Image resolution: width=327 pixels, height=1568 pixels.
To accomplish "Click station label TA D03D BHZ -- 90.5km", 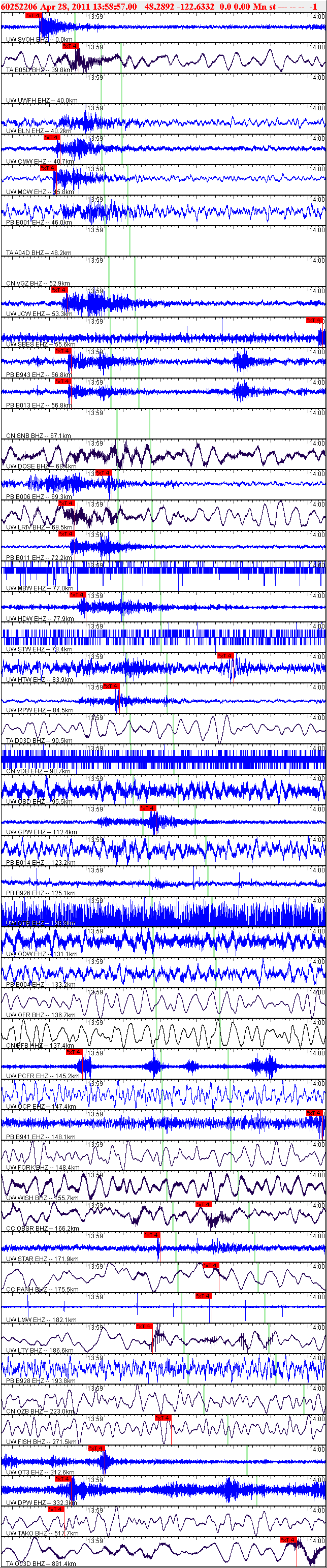I will point(39,740).
